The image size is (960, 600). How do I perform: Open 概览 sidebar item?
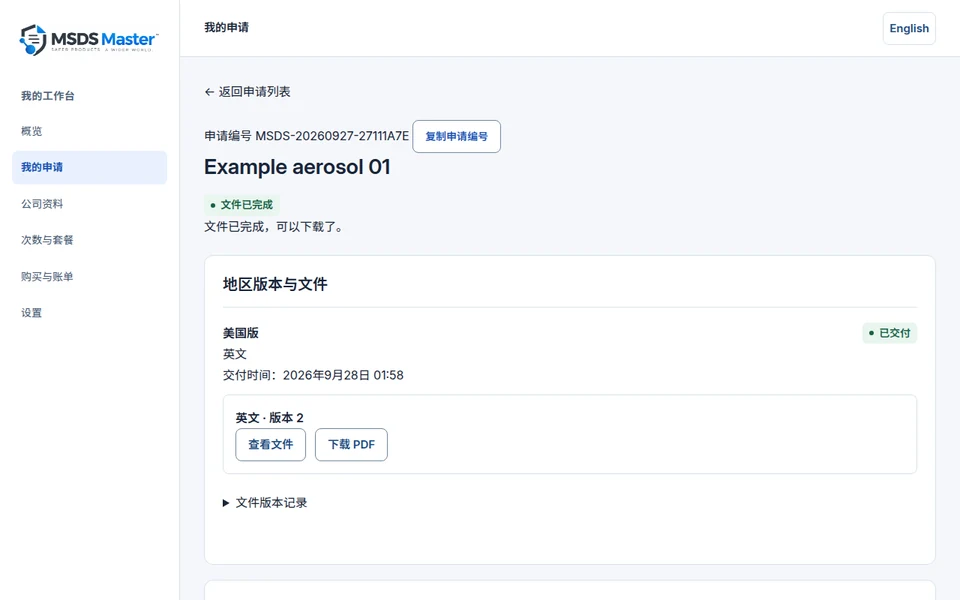pyautogui.click(x=32, y=131)
